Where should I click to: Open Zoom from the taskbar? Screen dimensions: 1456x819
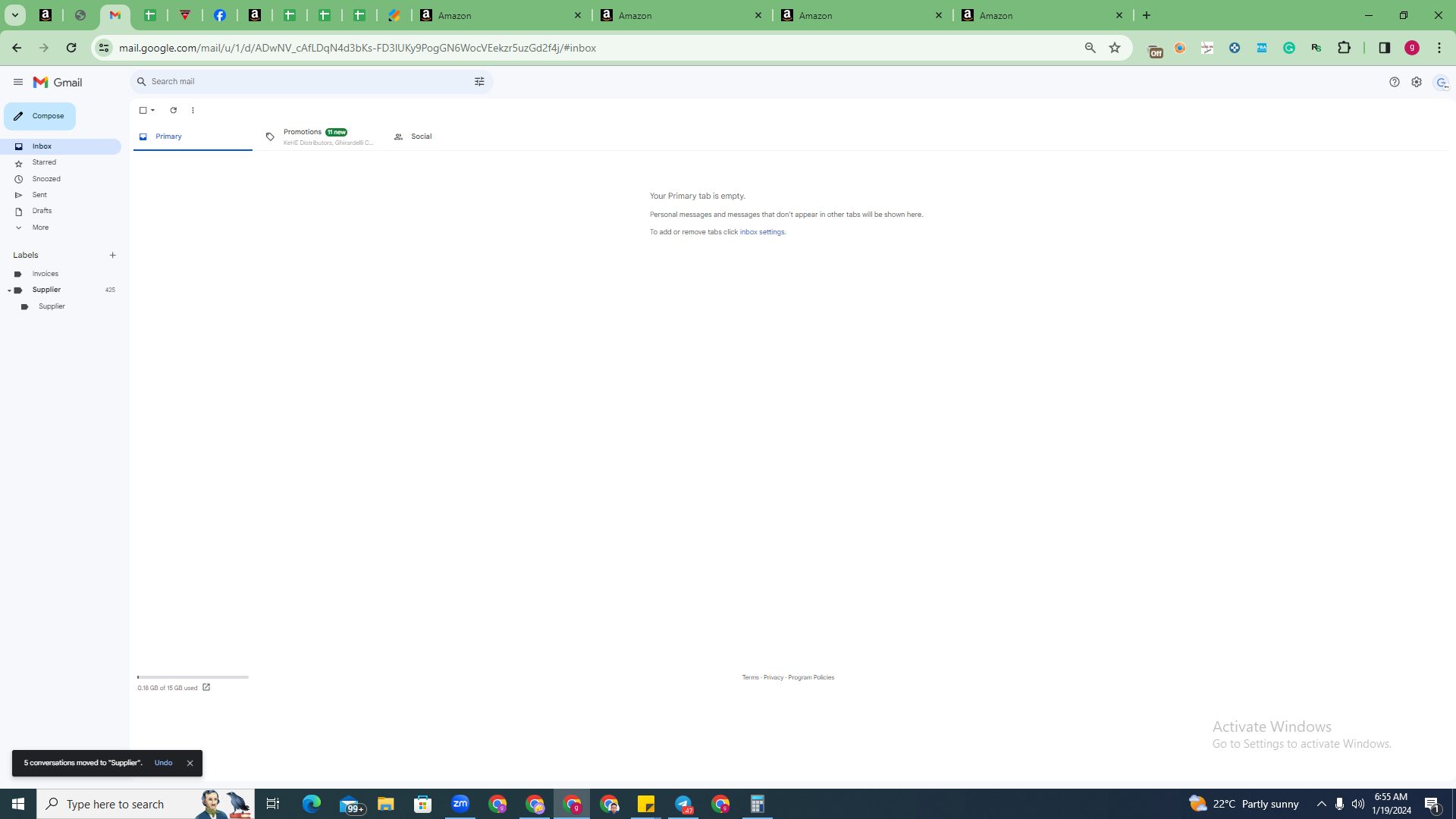click(460, 804)
